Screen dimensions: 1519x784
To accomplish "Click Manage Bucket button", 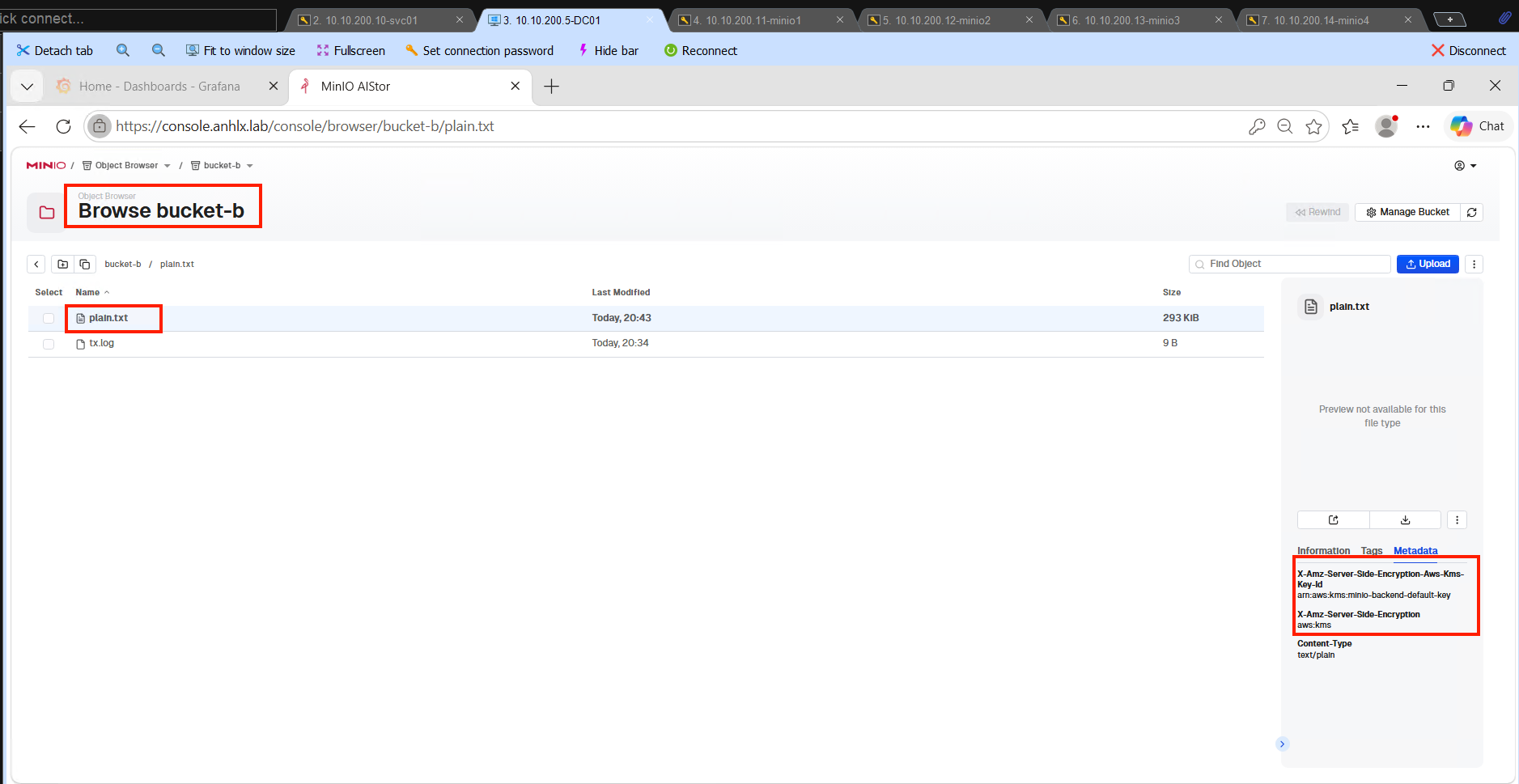I will click(x=1407, y=212).
